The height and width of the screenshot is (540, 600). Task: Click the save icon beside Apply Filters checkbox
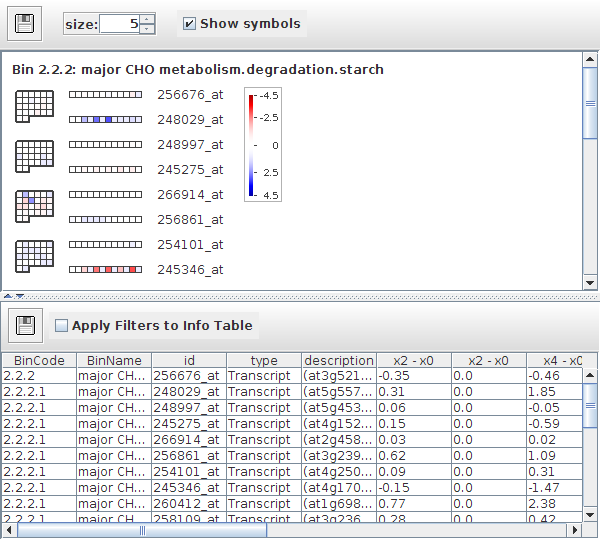pos(23,325)
